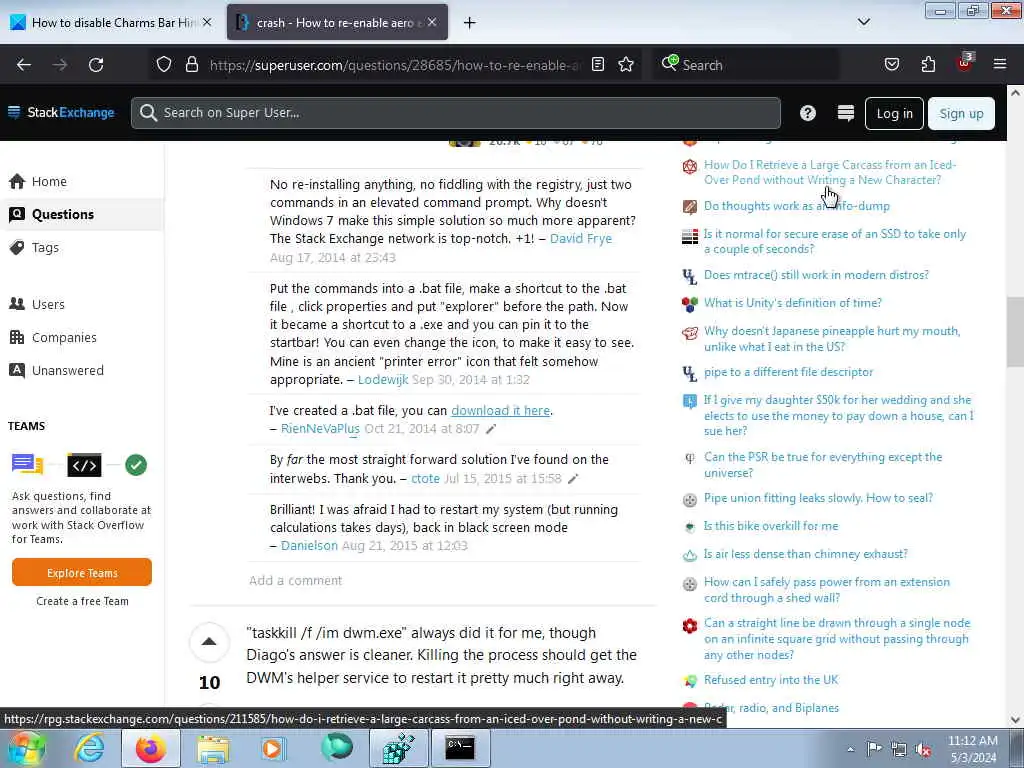
Task: Click Add a comment
Action: pyautogui.click(x=295, y=580)
